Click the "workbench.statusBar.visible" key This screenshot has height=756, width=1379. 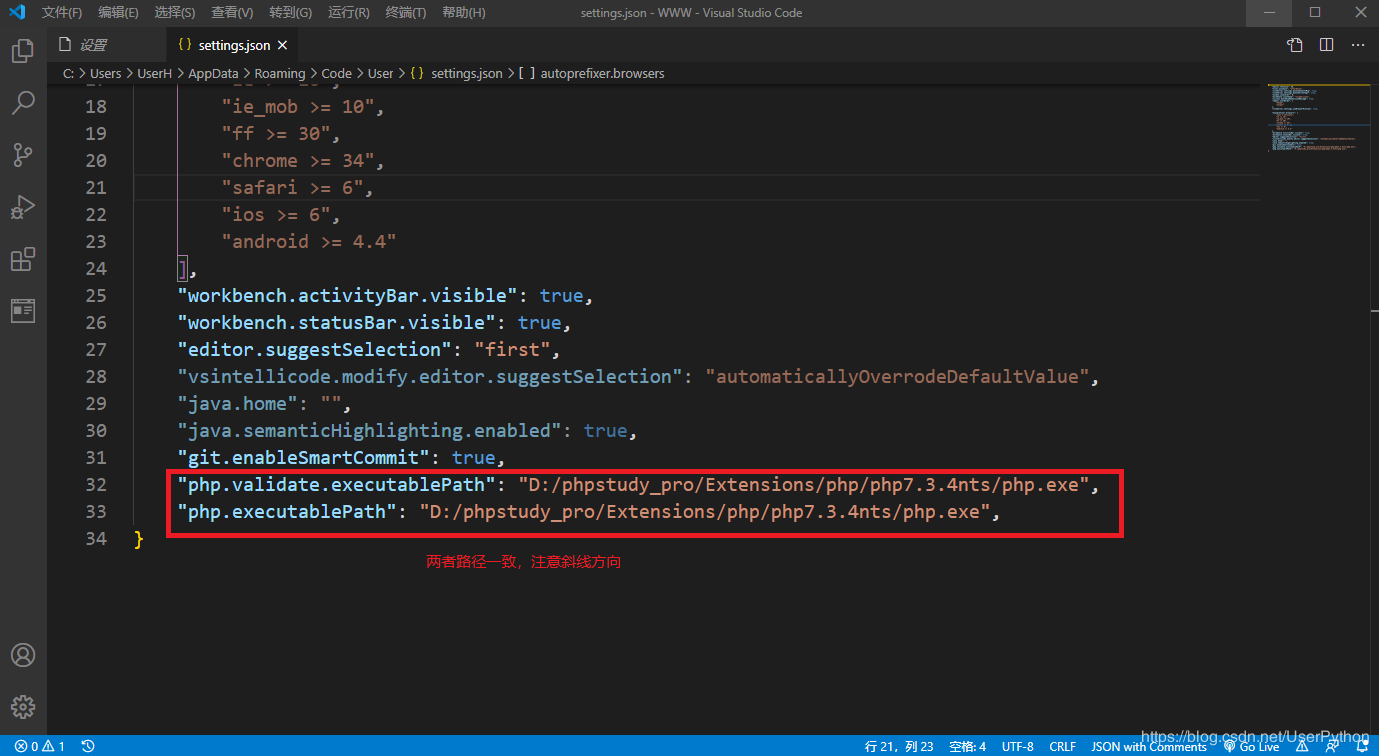[x=337, y=322]
